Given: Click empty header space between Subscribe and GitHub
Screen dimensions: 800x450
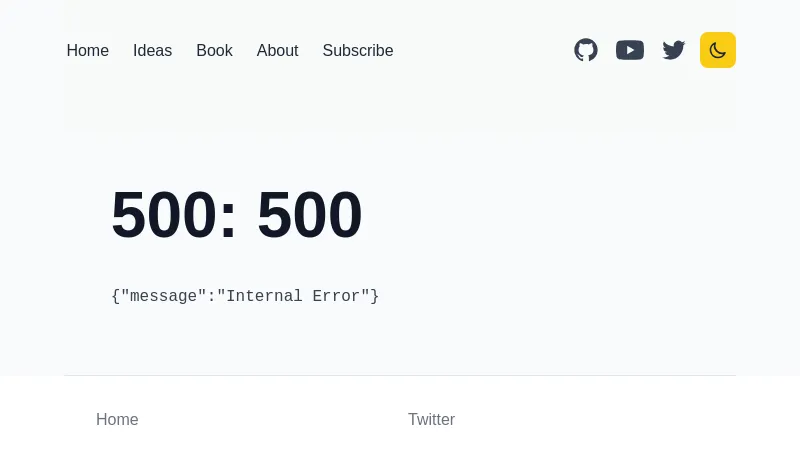Looking at the screenshot, I should click(x=482, y=50).
